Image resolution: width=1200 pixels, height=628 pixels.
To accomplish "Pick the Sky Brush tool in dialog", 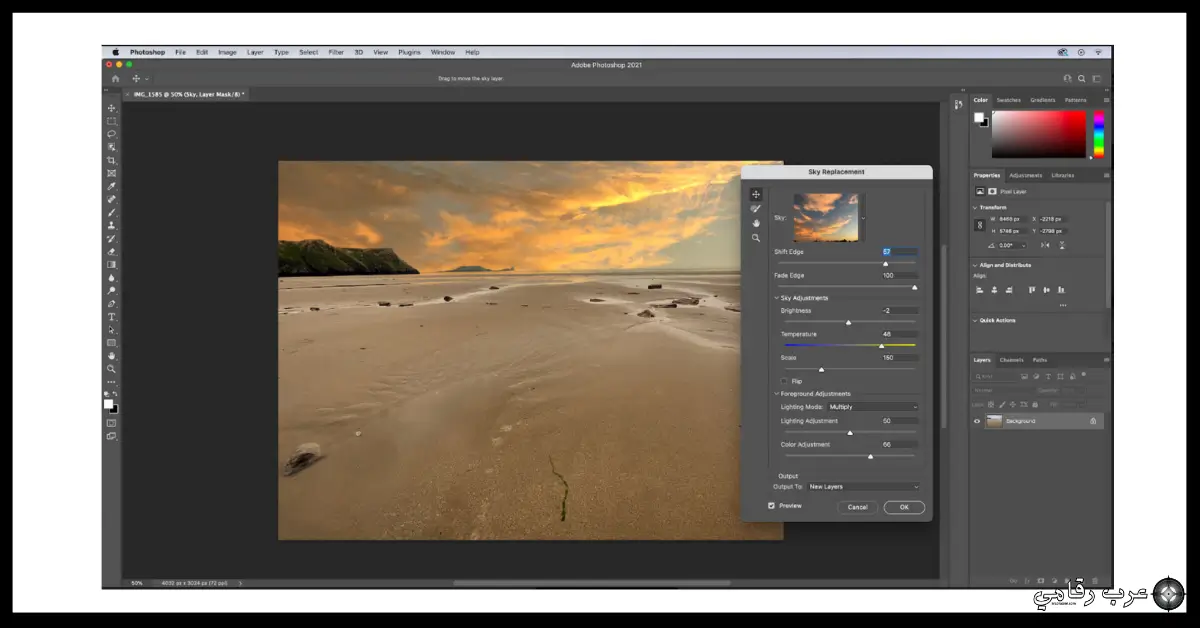I will coord(756,209).
